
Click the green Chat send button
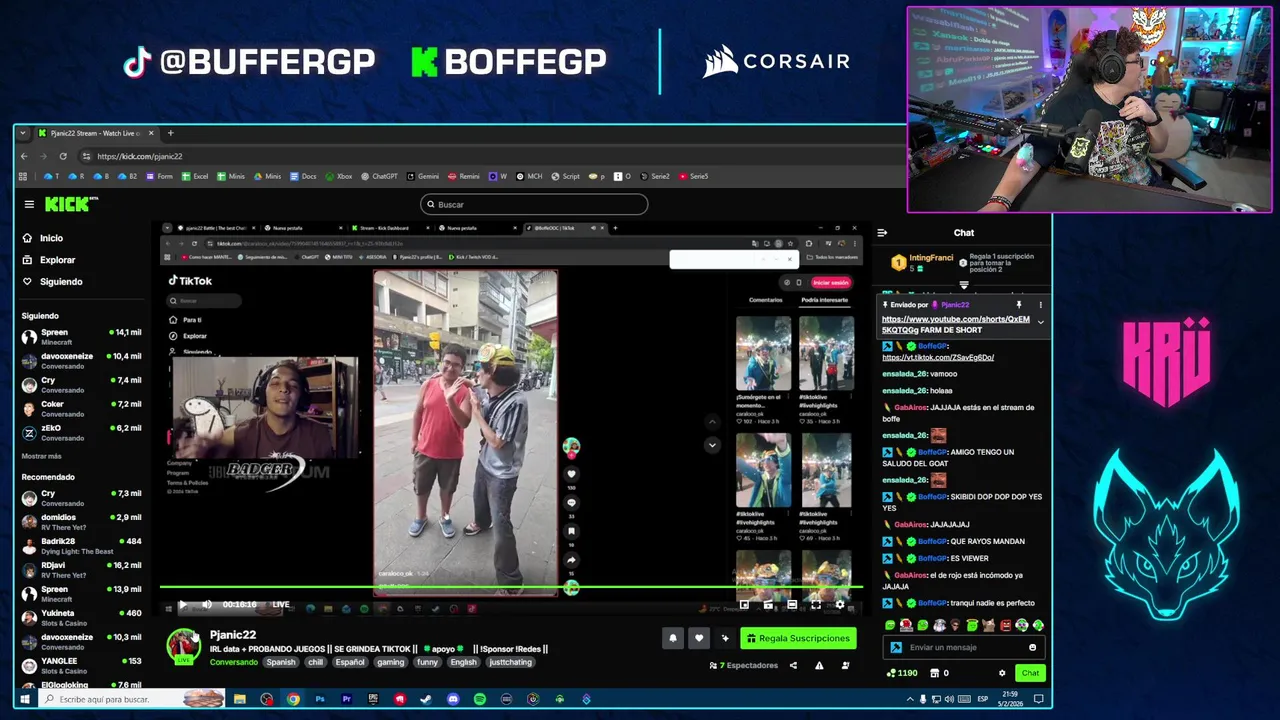tap(1030, 673)
